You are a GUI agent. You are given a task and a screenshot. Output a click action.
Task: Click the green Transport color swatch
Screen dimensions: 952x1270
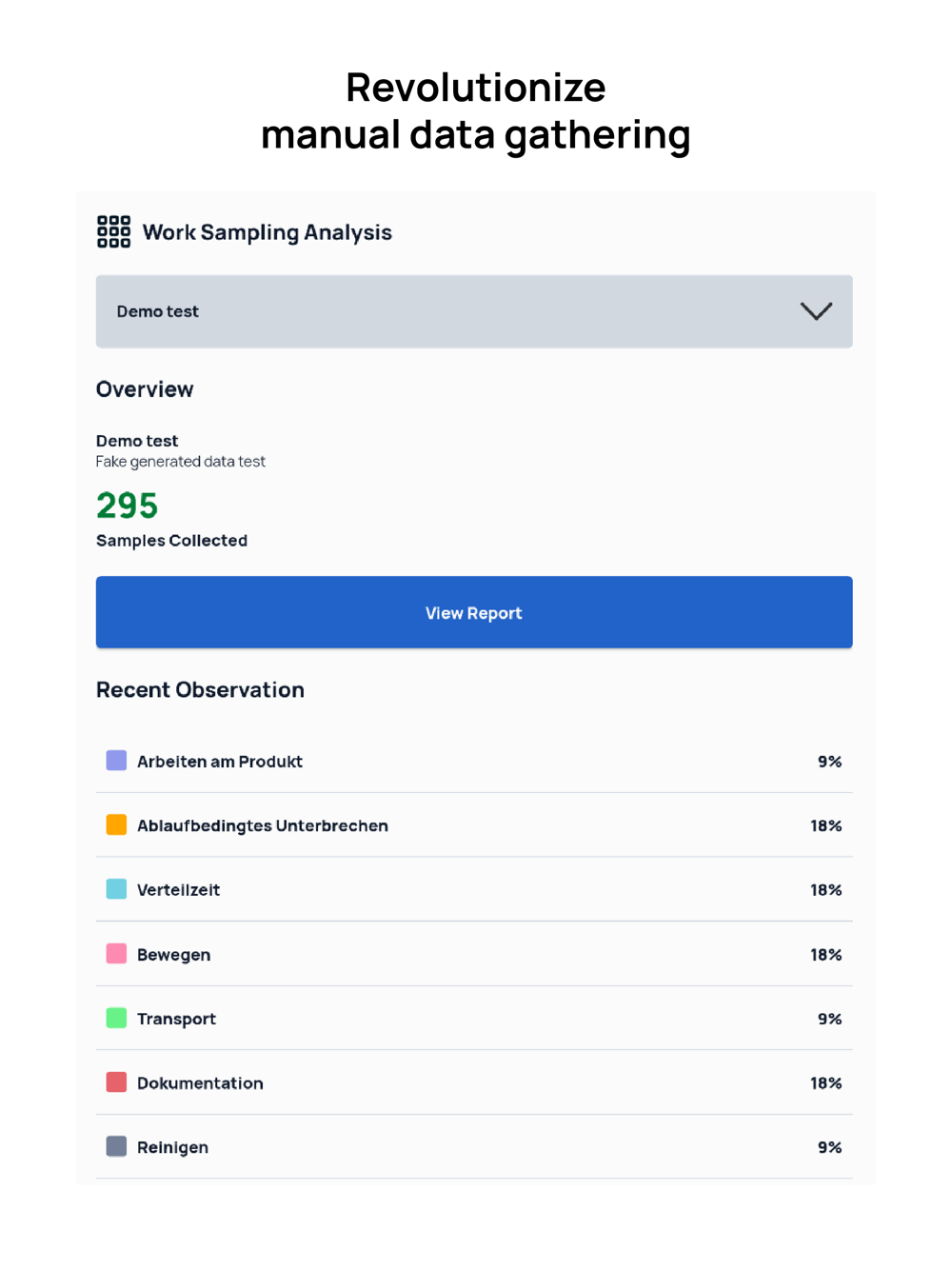coord(116,1018)
